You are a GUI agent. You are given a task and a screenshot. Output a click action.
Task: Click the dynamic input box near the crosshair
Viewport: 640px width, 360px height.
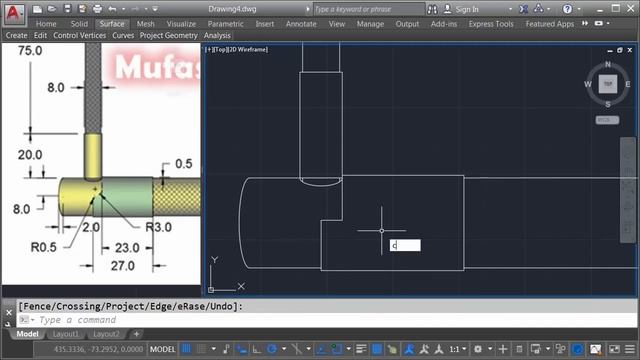(405, 245)
